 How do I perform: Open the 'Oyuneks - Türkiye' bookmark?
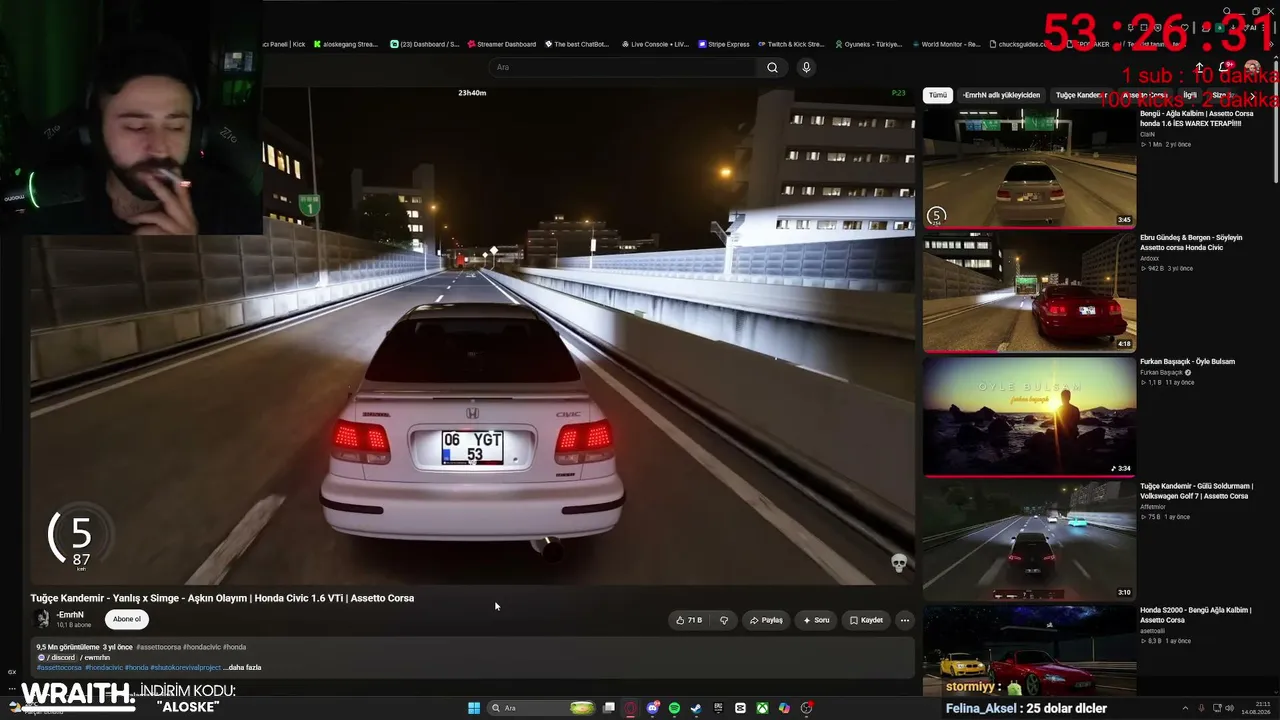click(868, 44)
